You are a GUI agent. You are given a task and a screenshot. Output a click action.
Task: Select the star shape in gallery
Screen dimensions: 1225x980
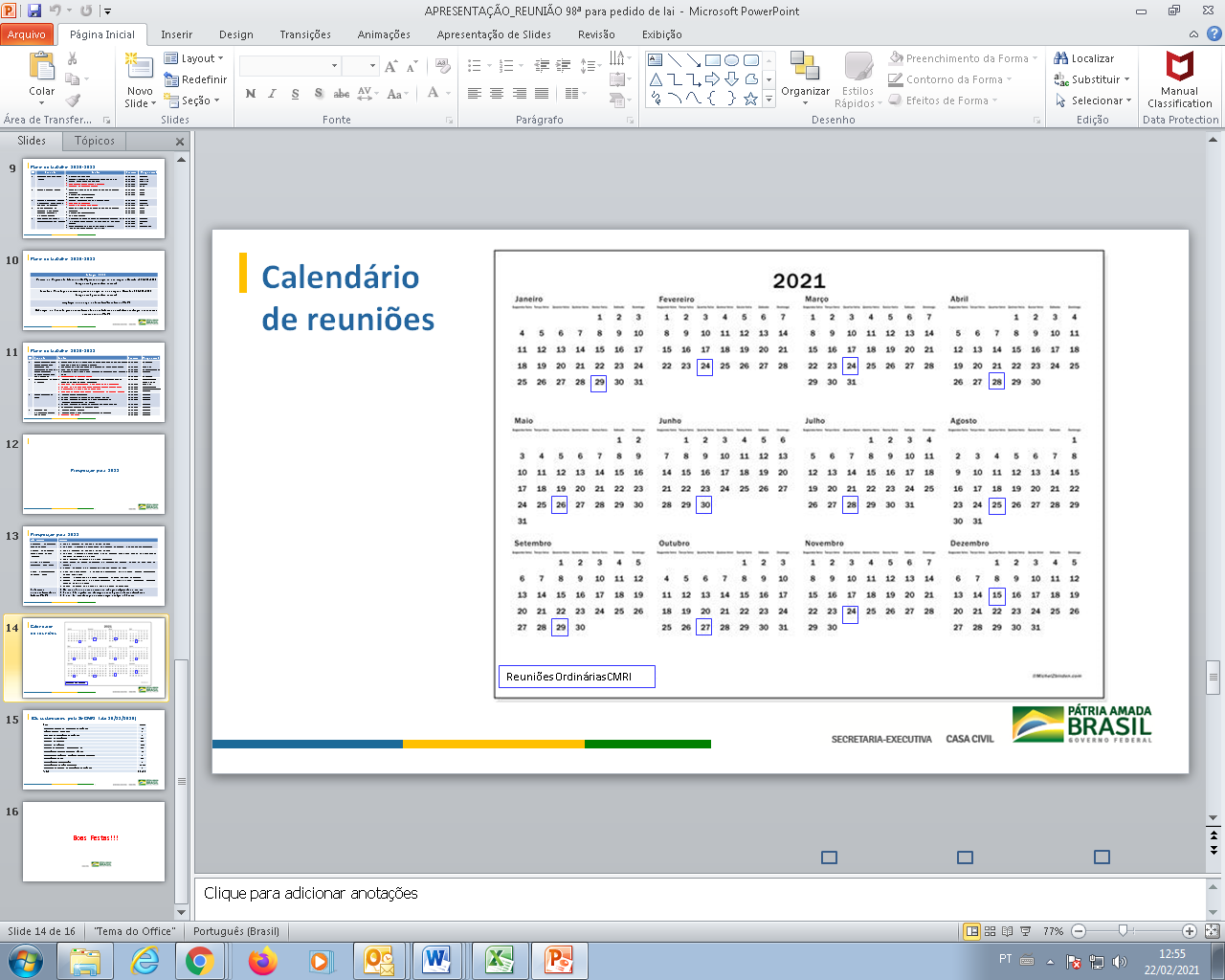click(x=750, y=99)
